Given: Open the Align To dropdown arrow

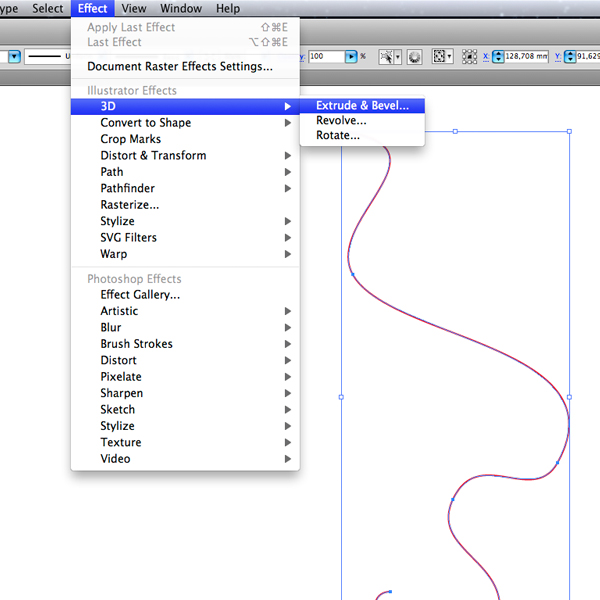Looking at the screenshot, I should pos(450,57).
